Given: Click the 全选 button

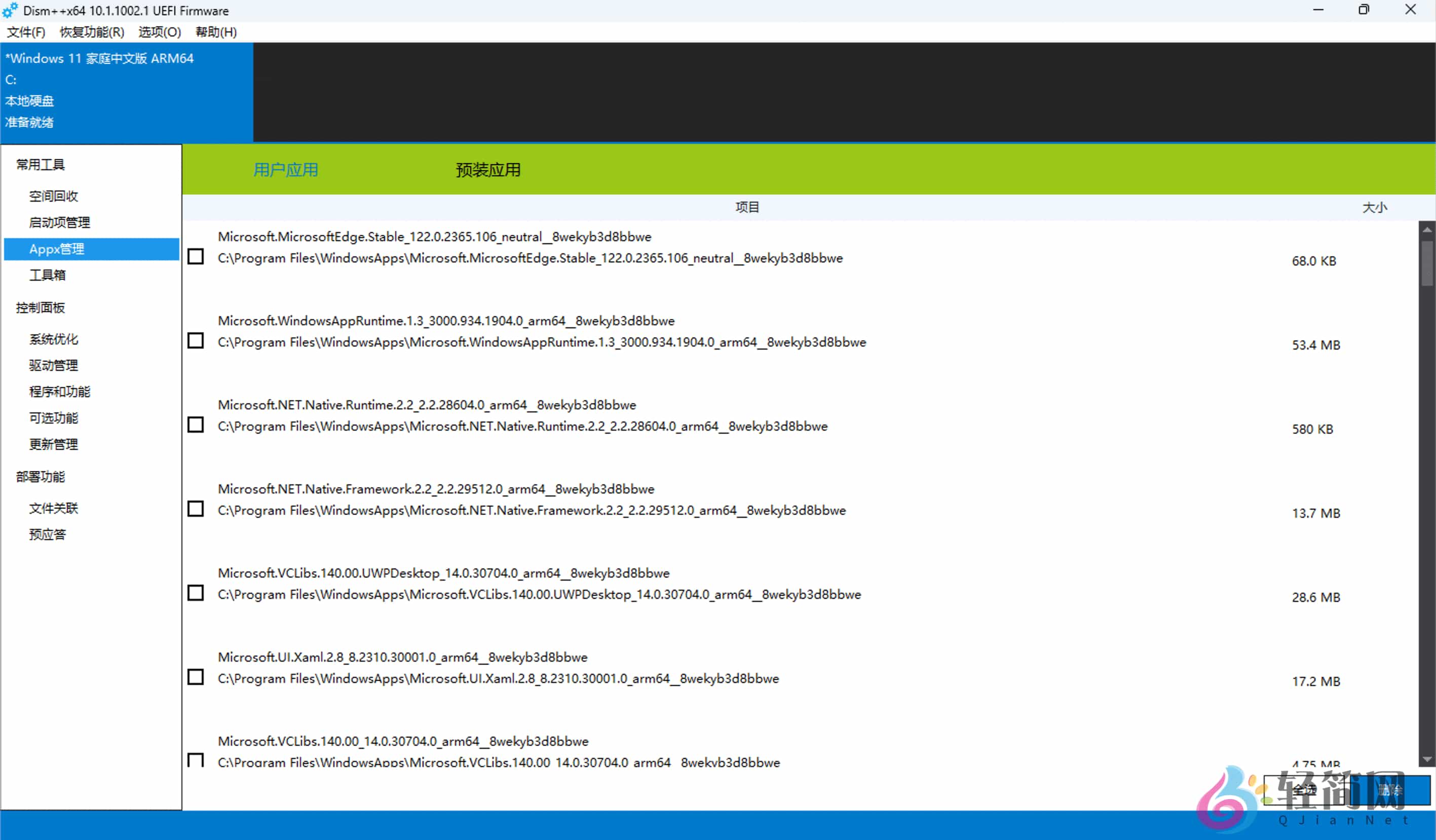Looking at the screenshot, I should tap(1304, 790).
